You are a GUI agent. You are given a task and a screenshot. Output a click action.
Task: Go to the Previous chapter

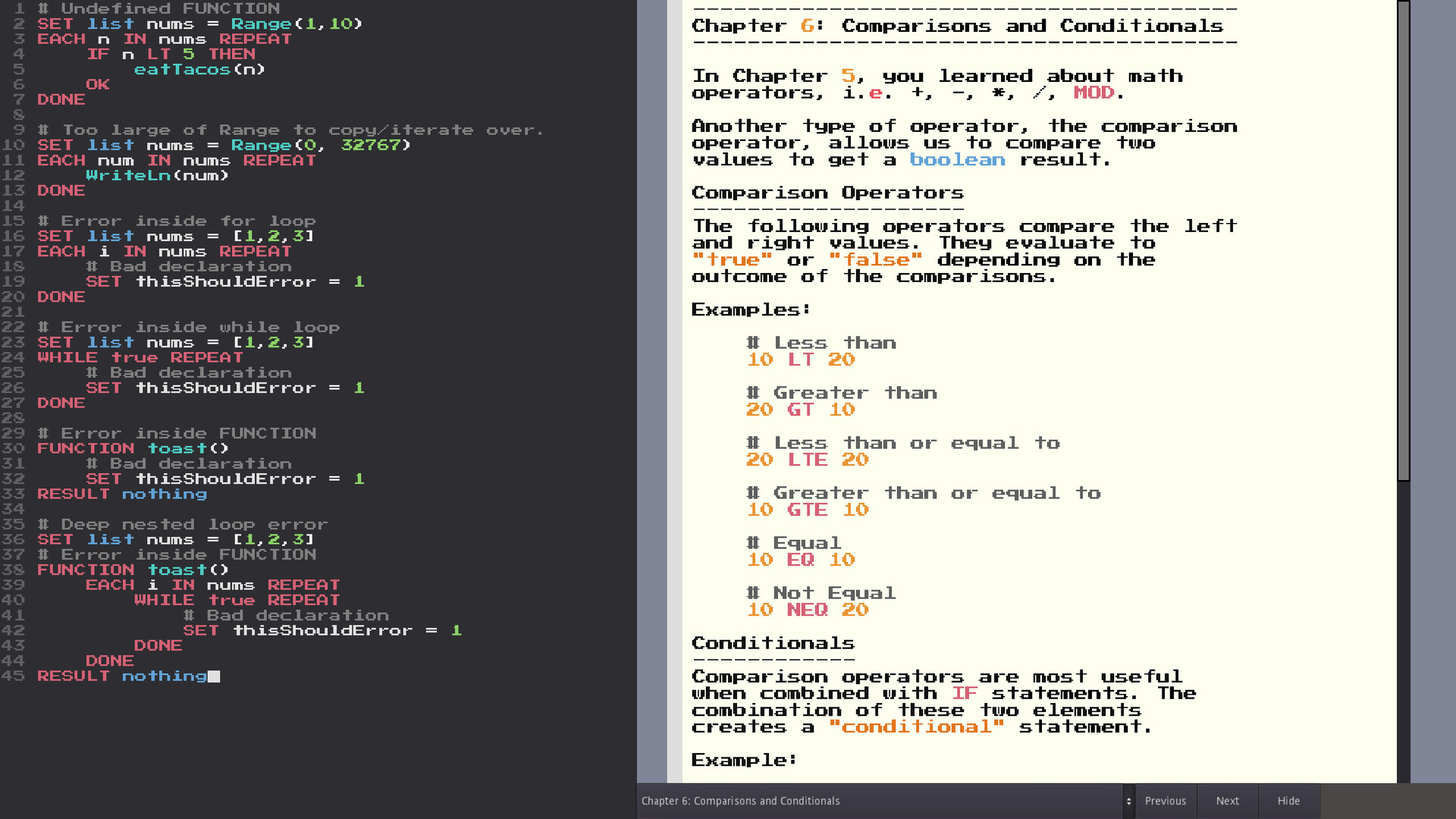pyautogui.click(x=1165, y=801)
